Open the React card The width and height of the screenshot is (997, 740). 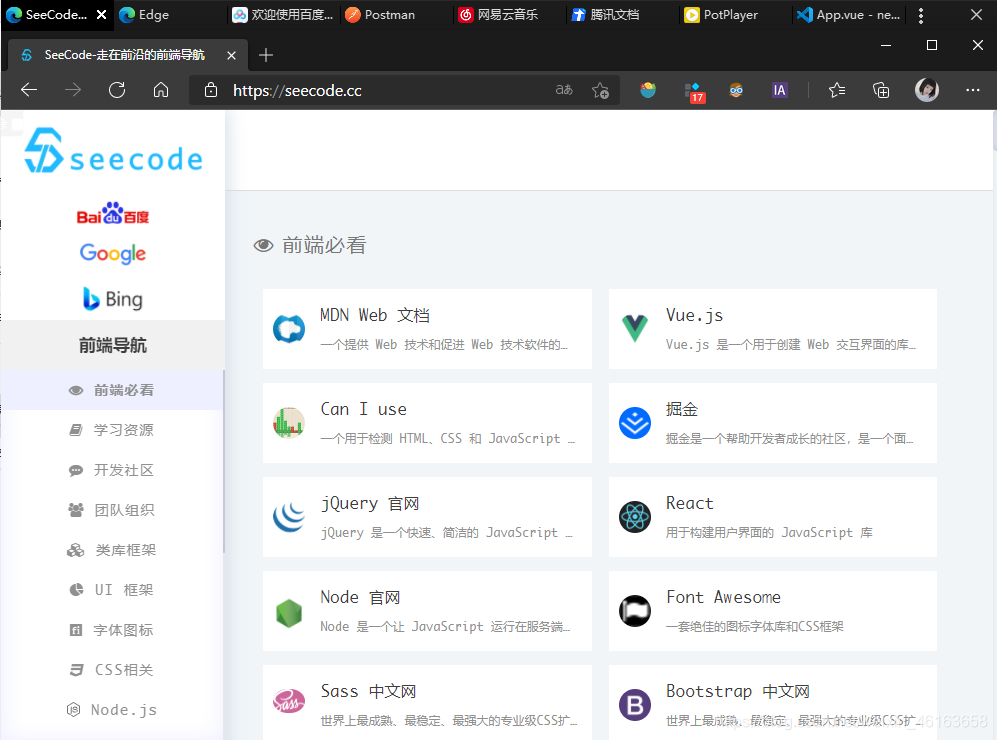tap(773, 517)
